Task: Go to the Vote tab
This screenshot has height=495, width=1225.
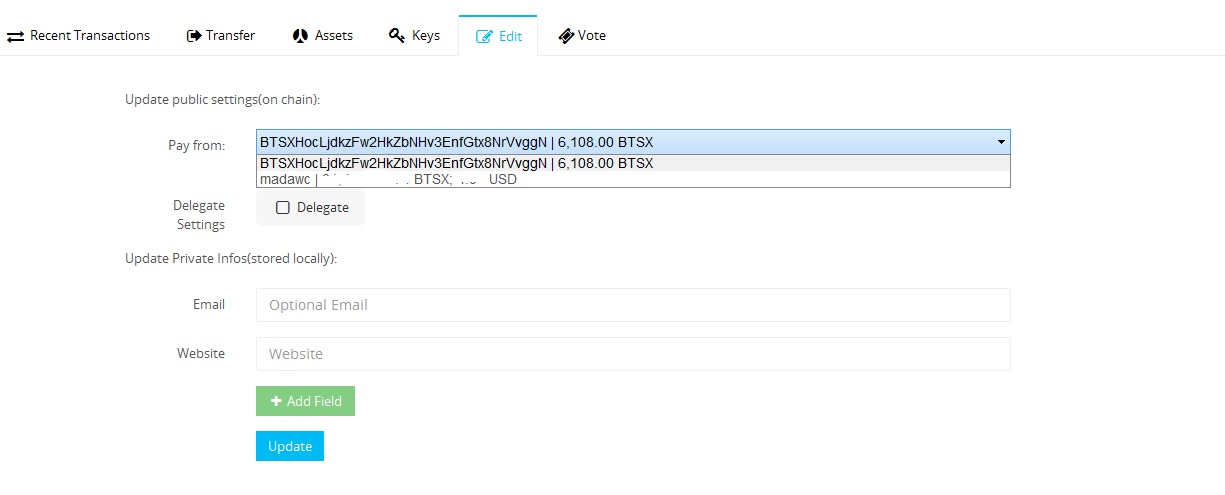Action: (x=591, y=36)
